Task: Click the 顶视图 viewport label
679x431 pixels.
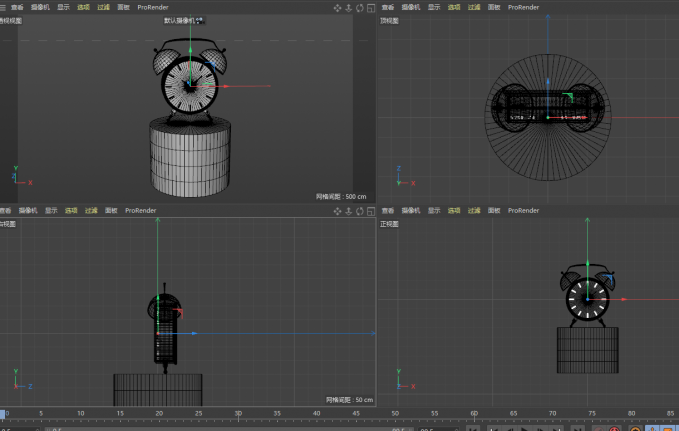Action: [389, 21]
